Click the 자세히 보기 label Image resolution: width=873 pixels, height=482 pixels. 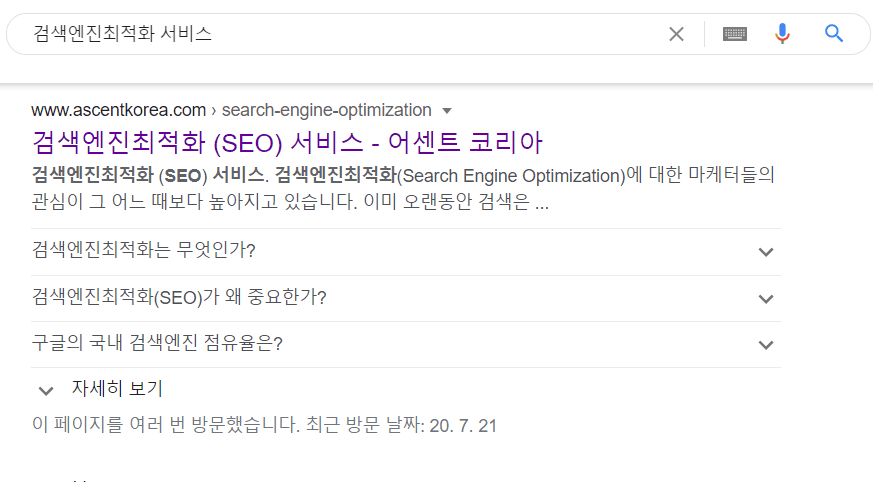(117, 388)
